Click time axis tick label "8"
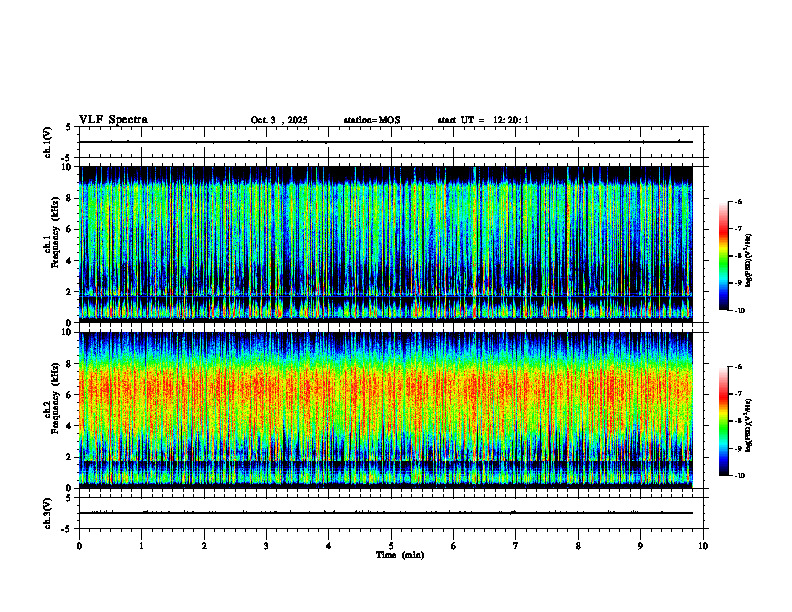This screenshot has height=612, width=792. point(578,546)
